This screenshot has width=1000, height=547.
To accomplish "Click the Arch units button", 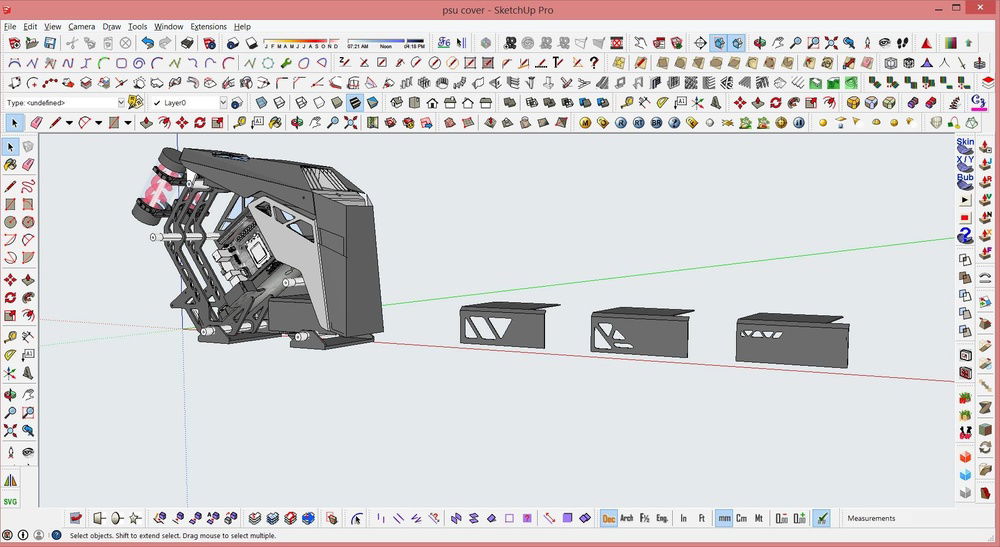I will [x=627, y=518].
